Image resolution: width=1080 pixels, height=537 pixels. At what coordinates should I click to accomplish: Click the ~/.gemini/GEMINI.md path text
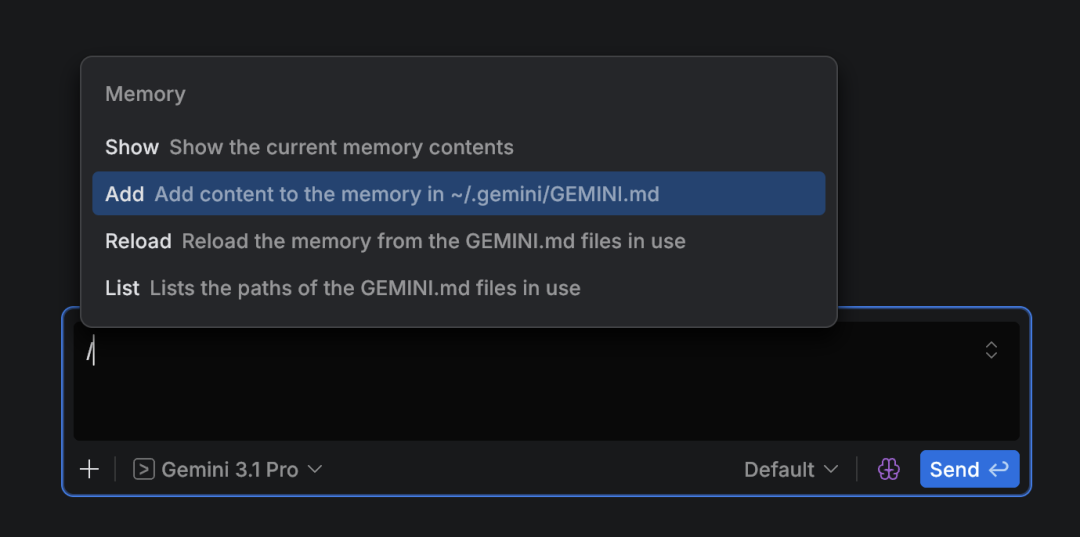[x=555, y=194]
